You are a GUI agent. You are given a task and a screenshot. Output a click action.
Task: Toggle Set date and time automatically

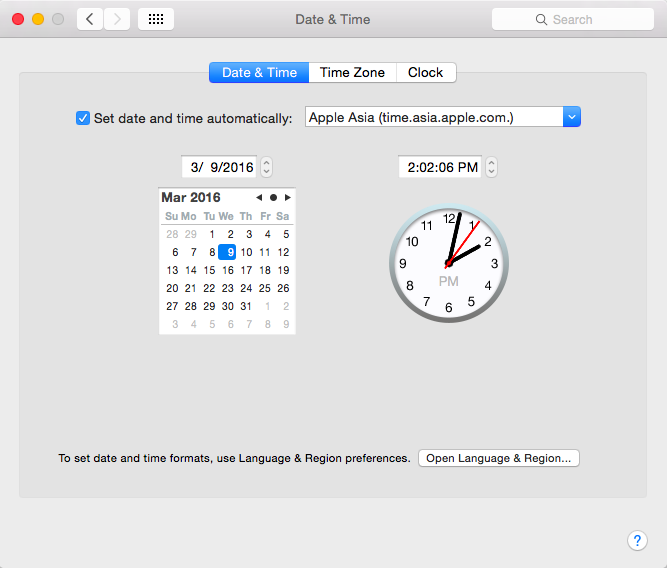click(83, 118)
